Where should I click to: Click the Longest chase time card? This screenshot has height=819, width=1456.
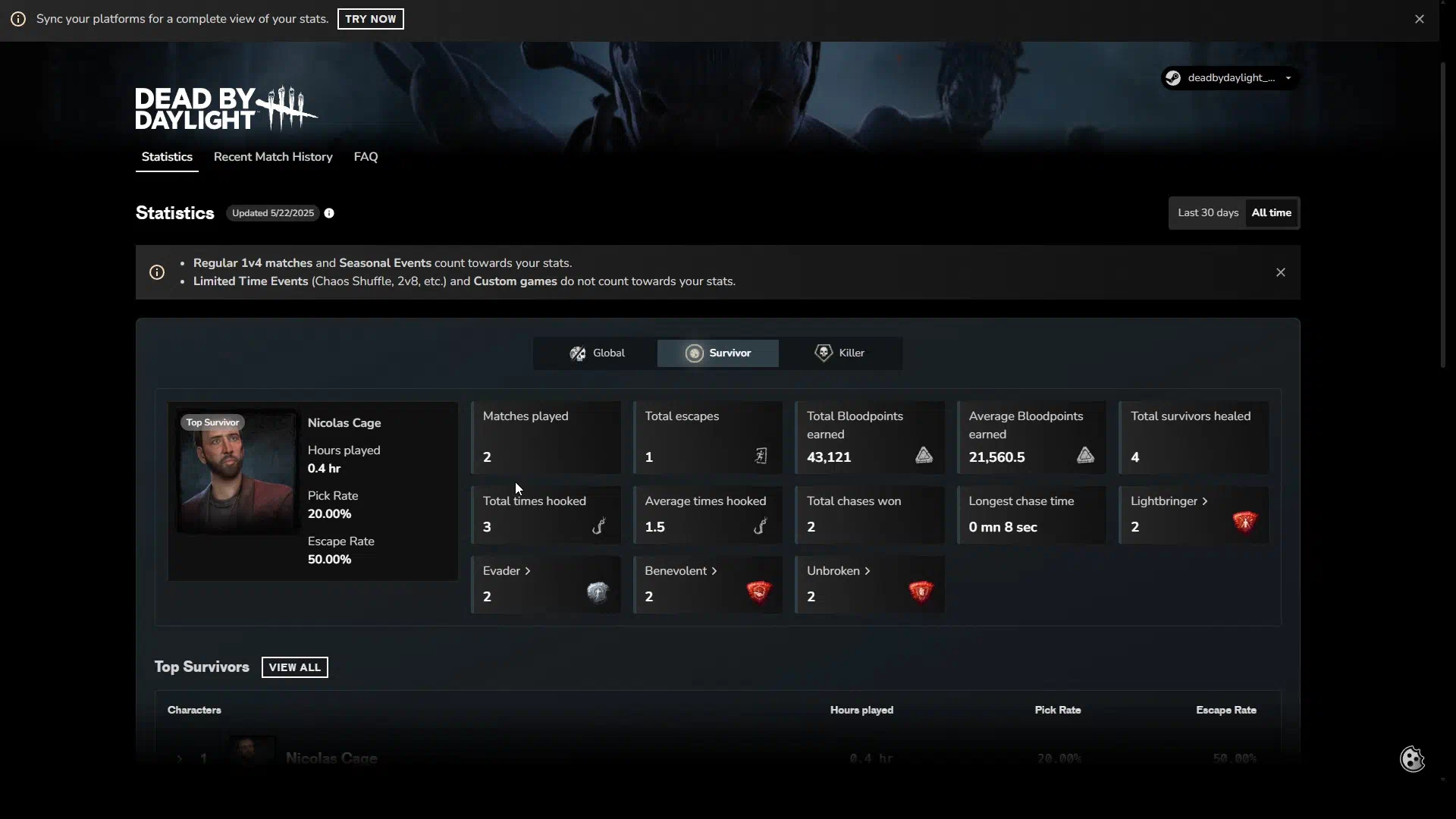[x=1031, y=515]
